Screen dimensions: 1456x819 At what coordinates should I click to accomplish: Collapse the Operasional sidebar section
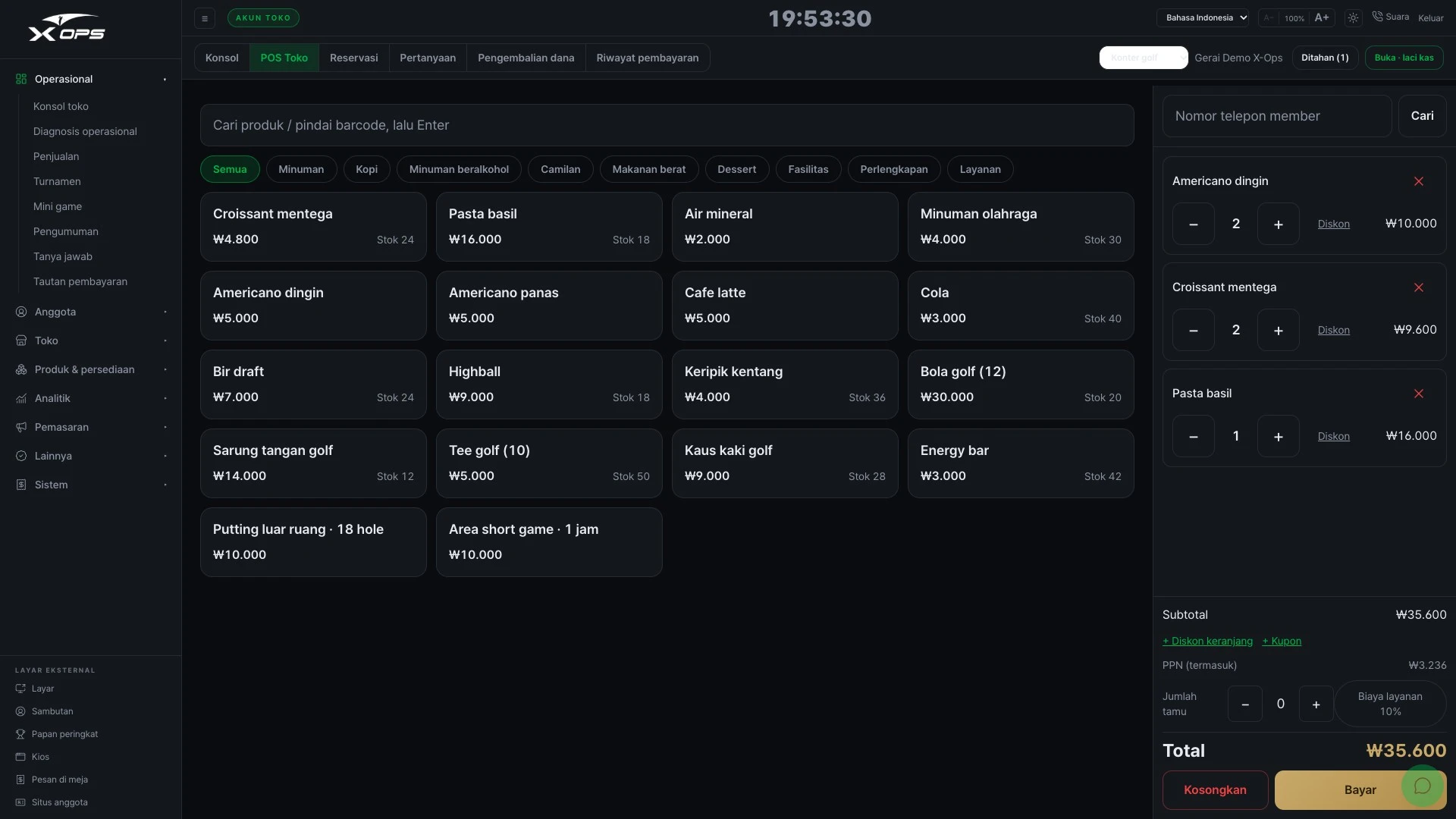point(91,79)
